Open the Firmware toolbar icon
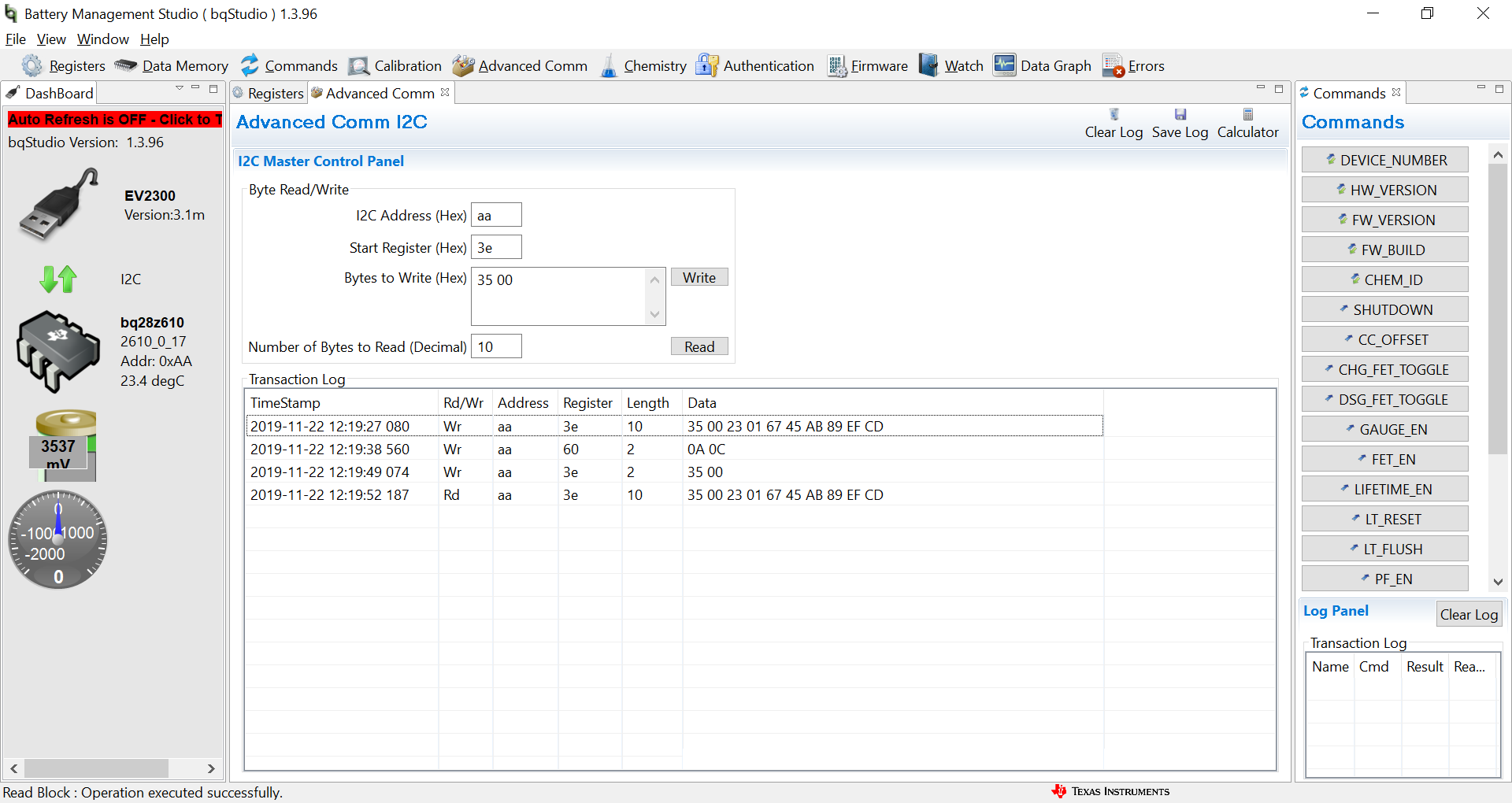The height and width of the screenshot is (803, 1512). coord(837,66)
